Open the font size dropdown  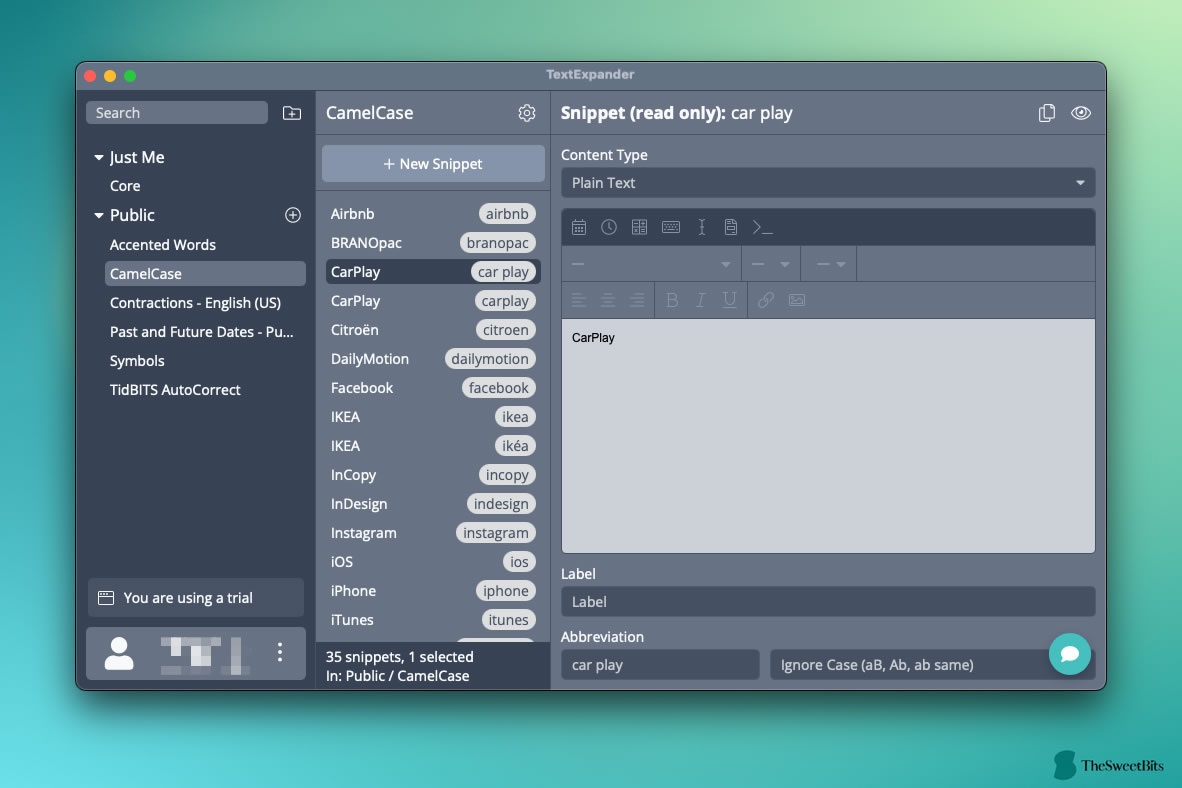click(x=770, y=264)
